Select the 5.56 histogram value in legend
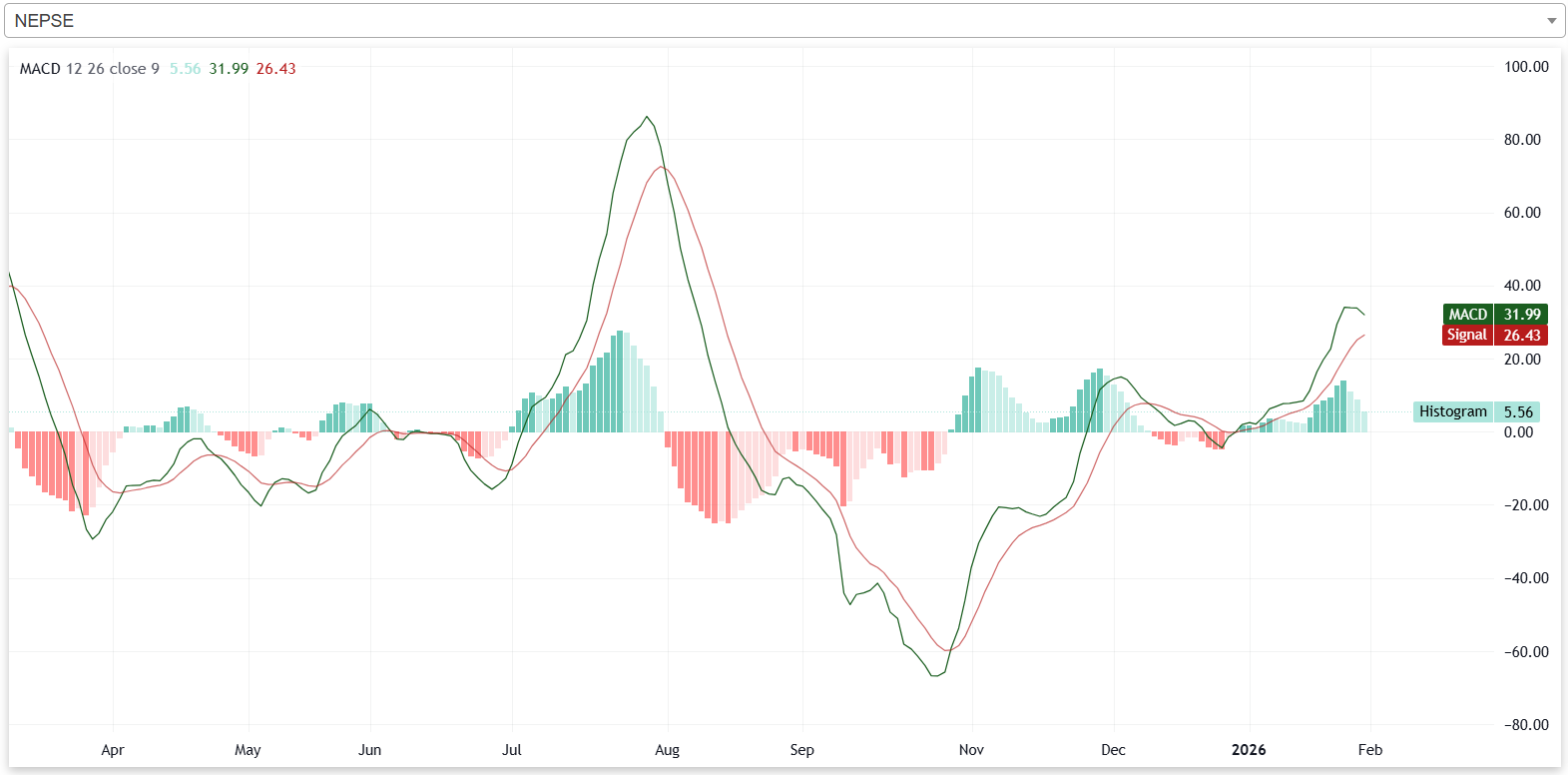Viewport: 1568px width, 775px height. pos(185,69)
